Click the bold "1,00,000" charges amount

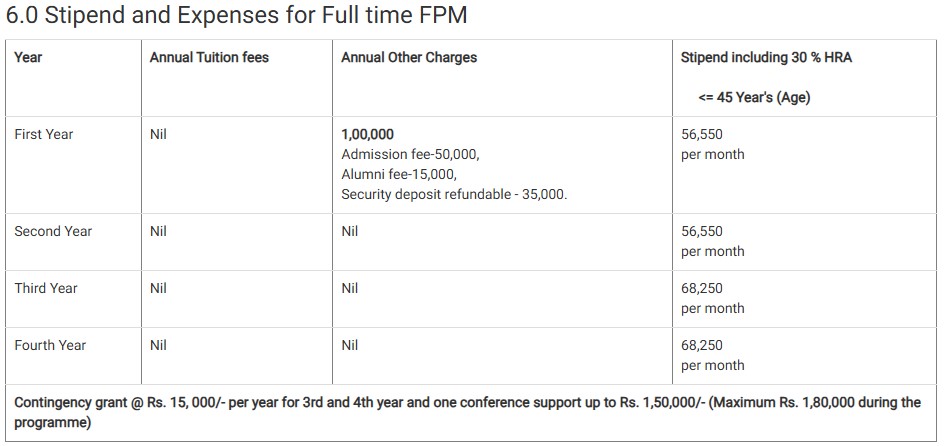click(367, 134)
